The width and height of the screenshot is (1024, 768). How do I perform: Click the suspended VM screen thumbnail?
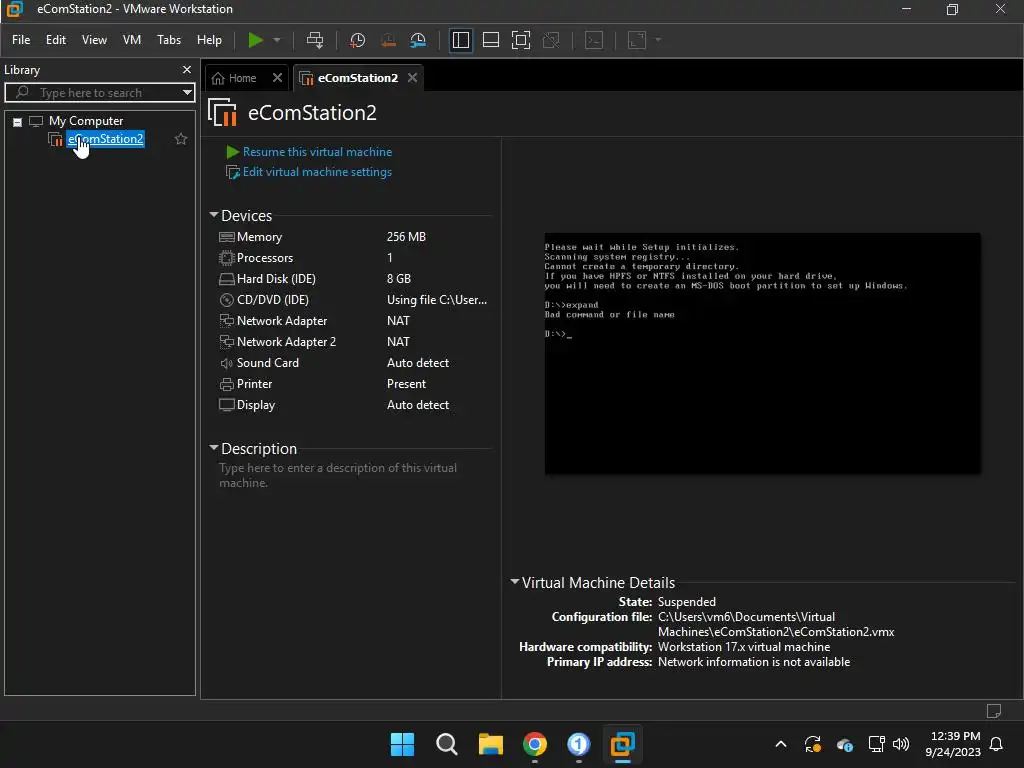pos(762,353)
